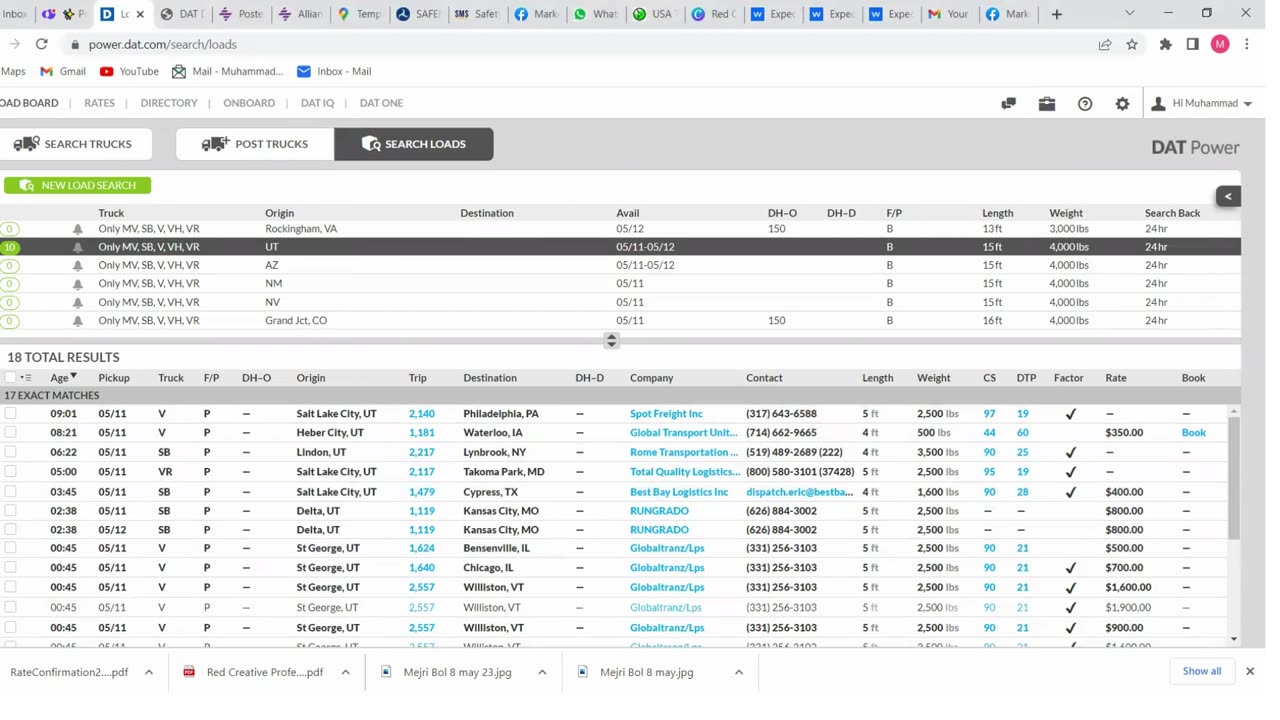
Task: Click the alarm bell for UT search
Action: pos(78,247)
